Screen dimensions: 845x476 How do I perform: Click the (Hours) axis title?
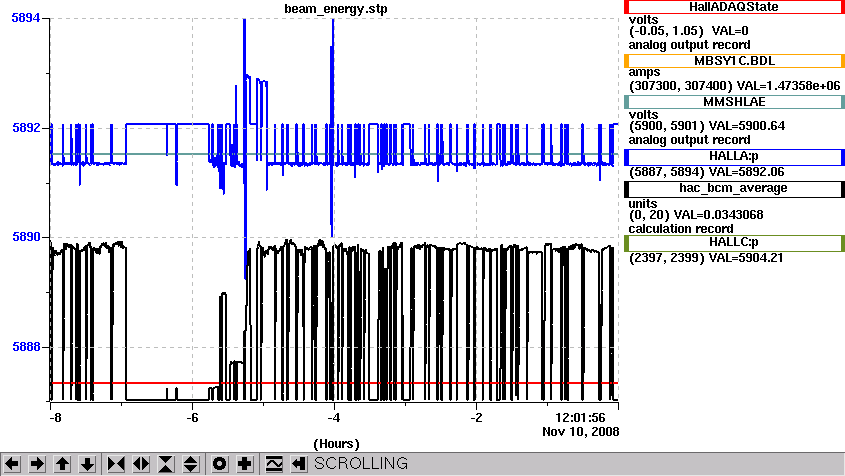pyautogui.click(x=336, y=444)
